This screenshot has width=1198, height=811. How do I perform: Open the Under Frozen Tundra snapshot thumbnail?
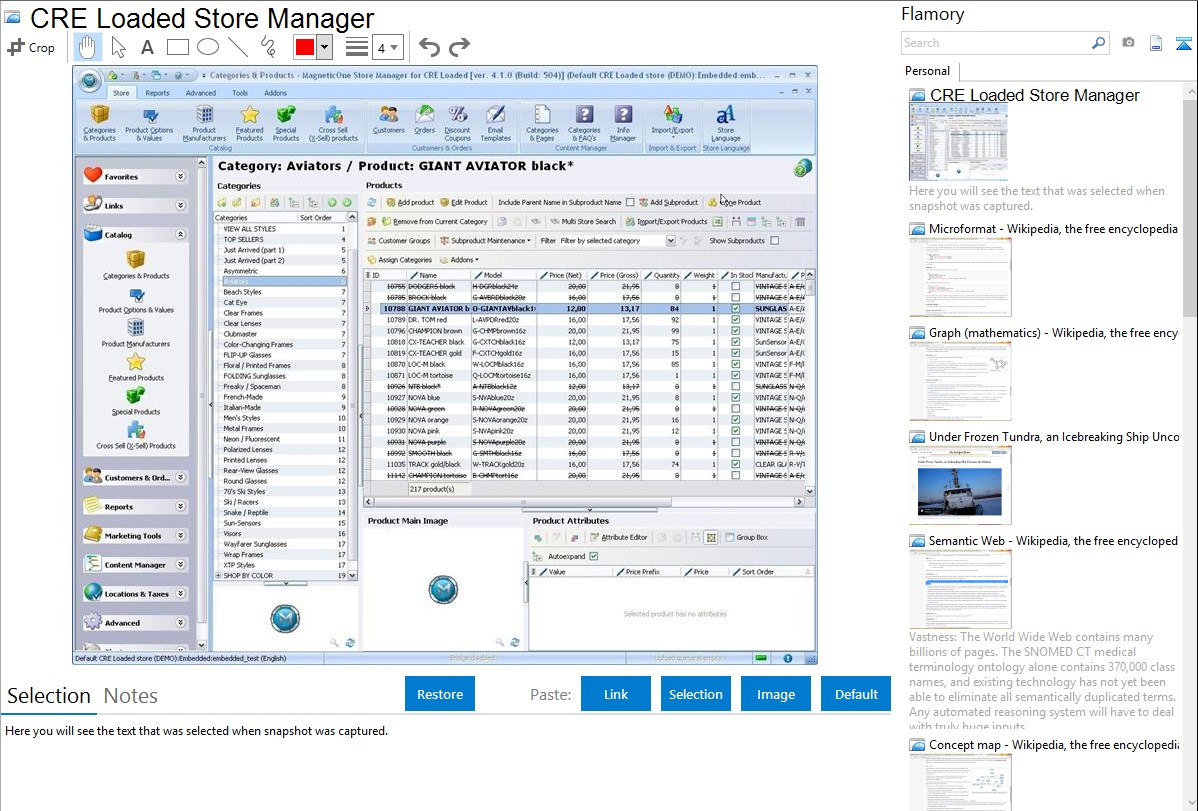coord(960,485)
